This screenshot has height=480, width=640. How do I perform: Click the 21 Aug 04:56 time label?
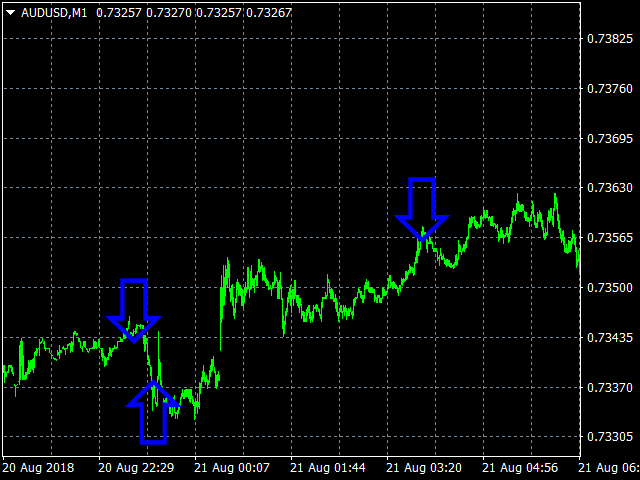tap(520, 467)
